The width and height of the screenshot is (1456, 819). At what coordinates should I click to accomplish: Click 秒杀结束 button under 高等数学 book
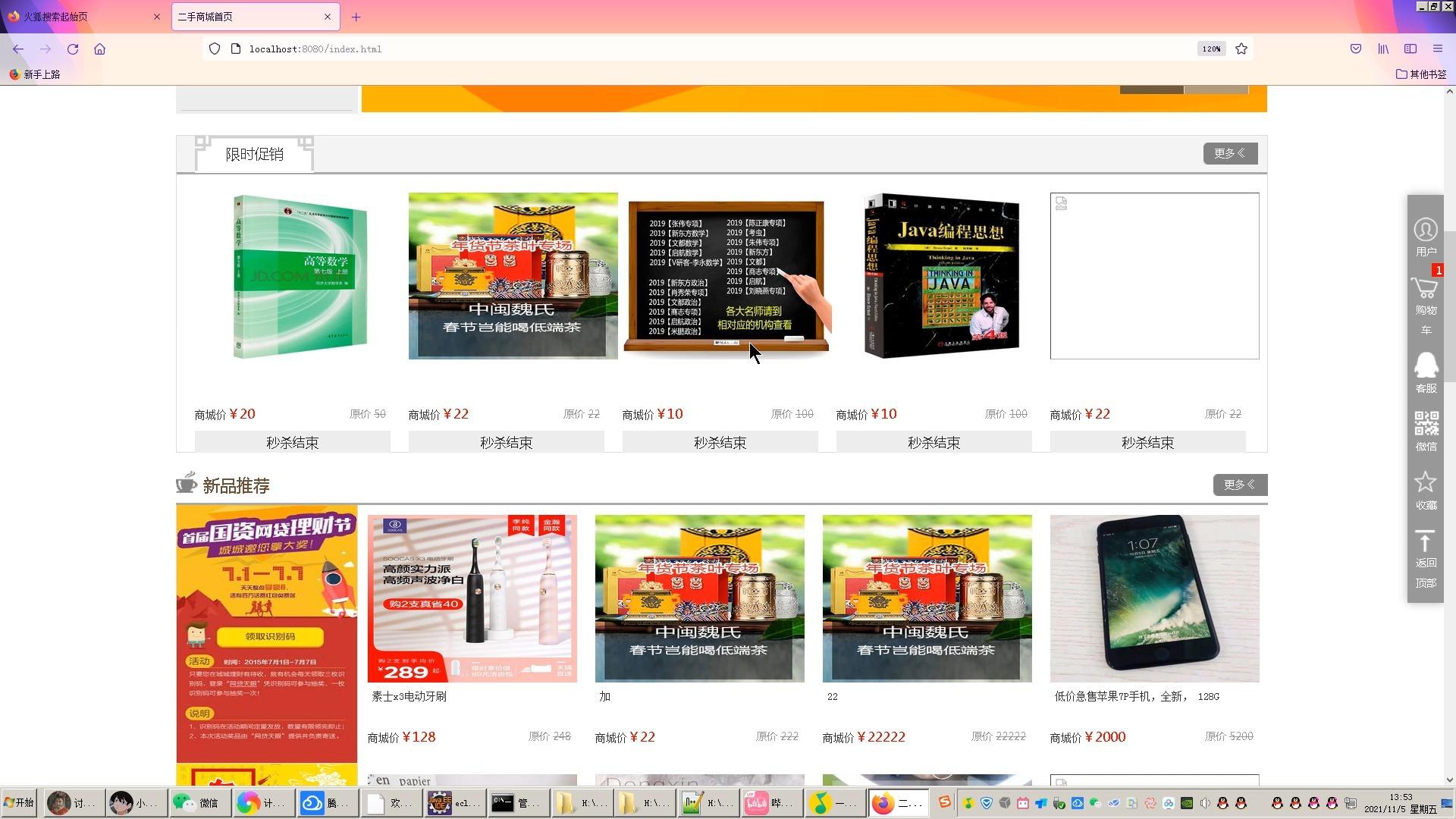(x=292, y=442)
